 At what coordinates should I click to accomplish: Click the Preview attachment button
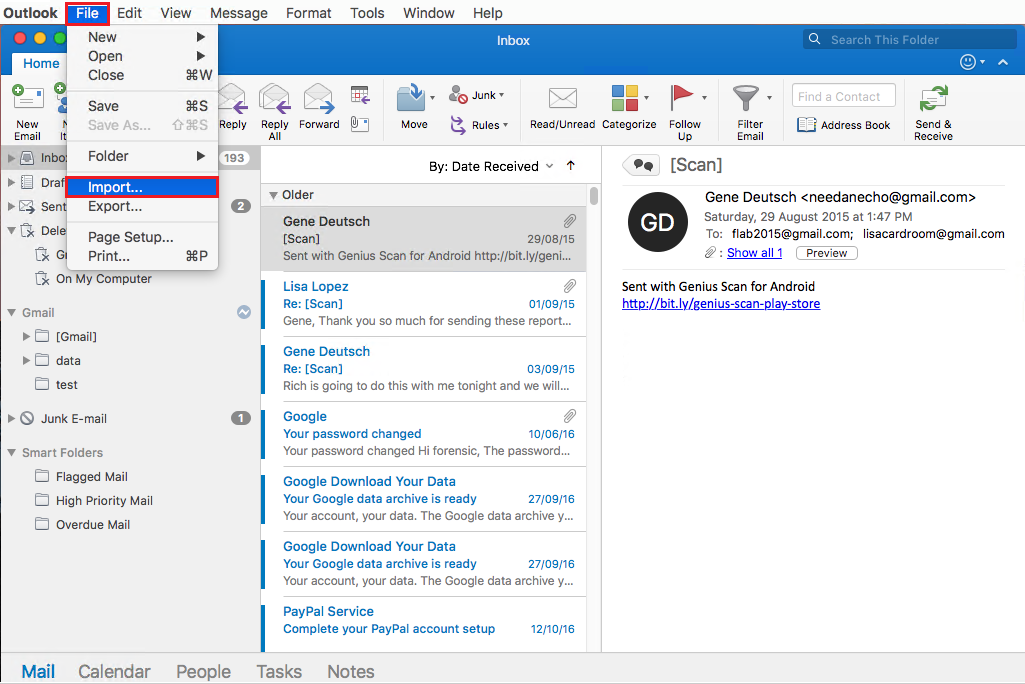(826, 253)
